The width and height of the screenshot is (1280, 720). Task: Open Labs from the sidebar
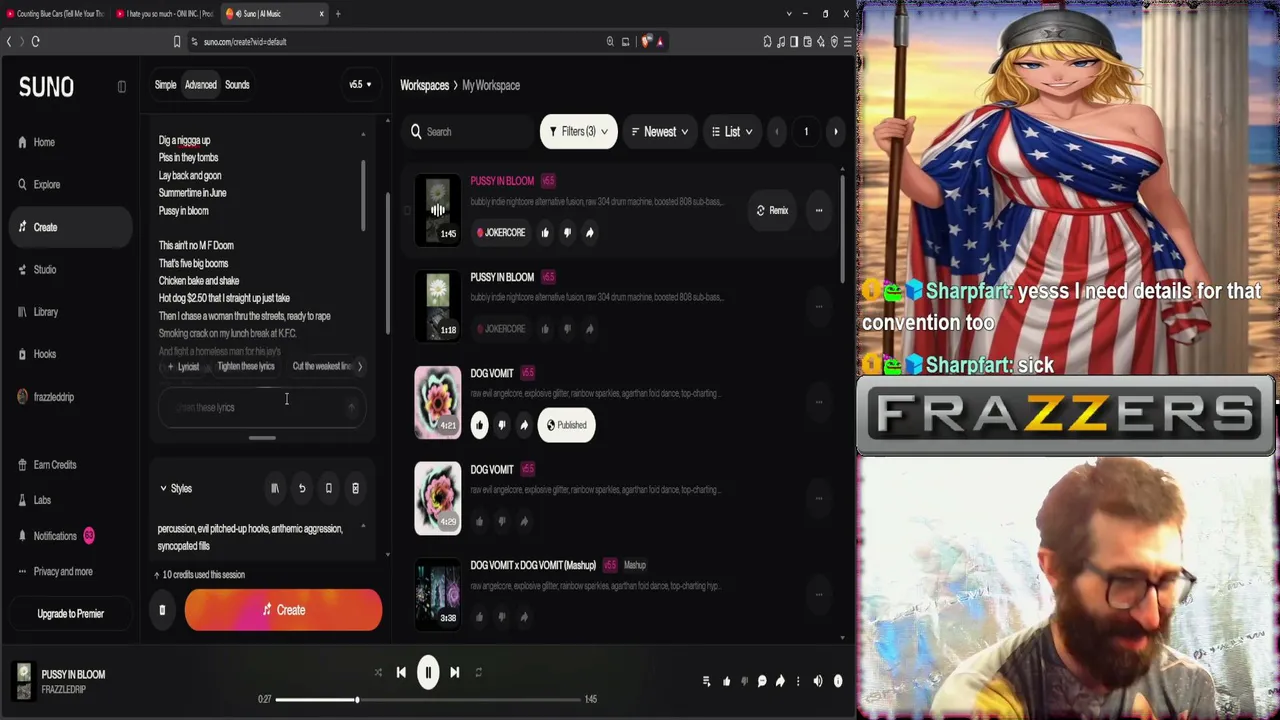pos(42,500)
